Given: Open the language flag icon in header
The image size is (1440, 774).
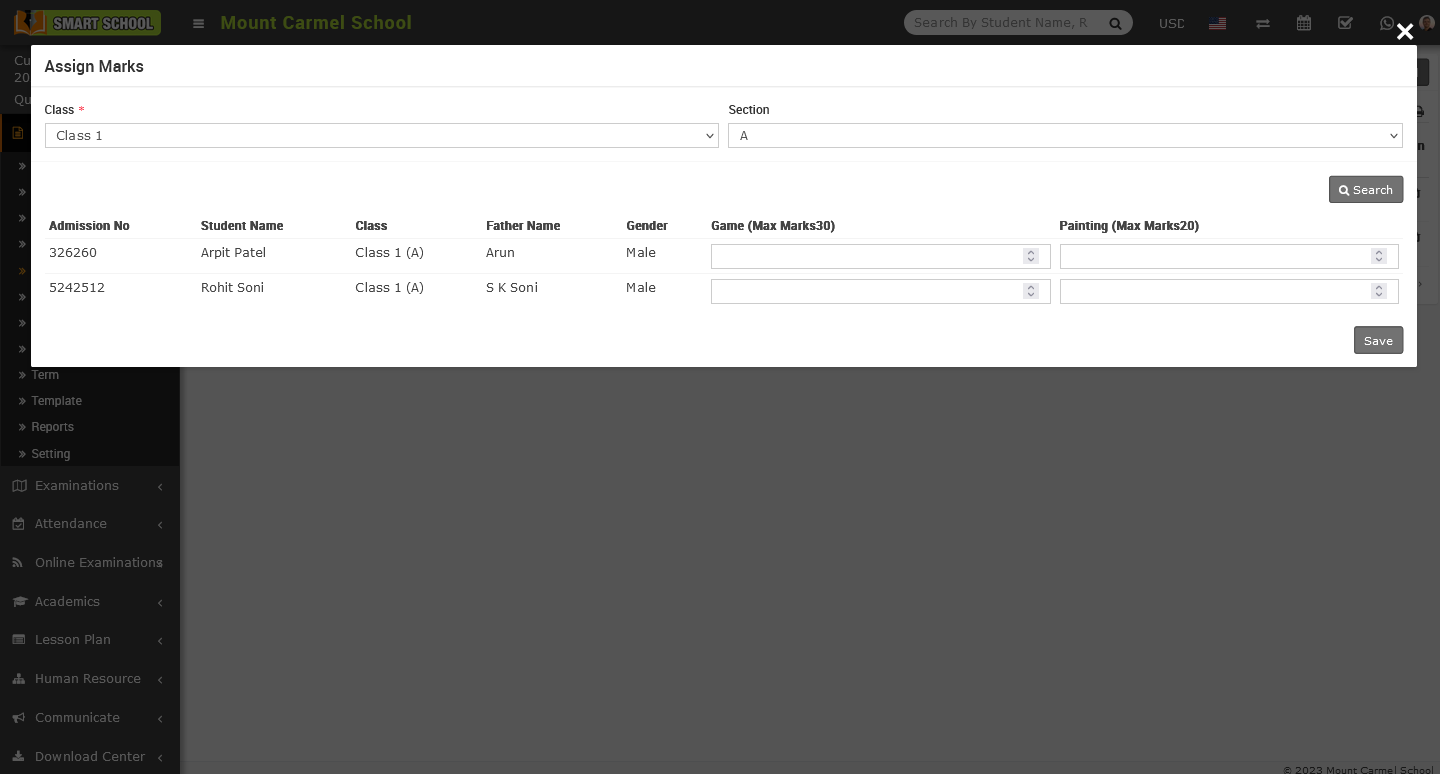Looking at the screenshot, I should pyautogui.click(x=1217, y=23).
